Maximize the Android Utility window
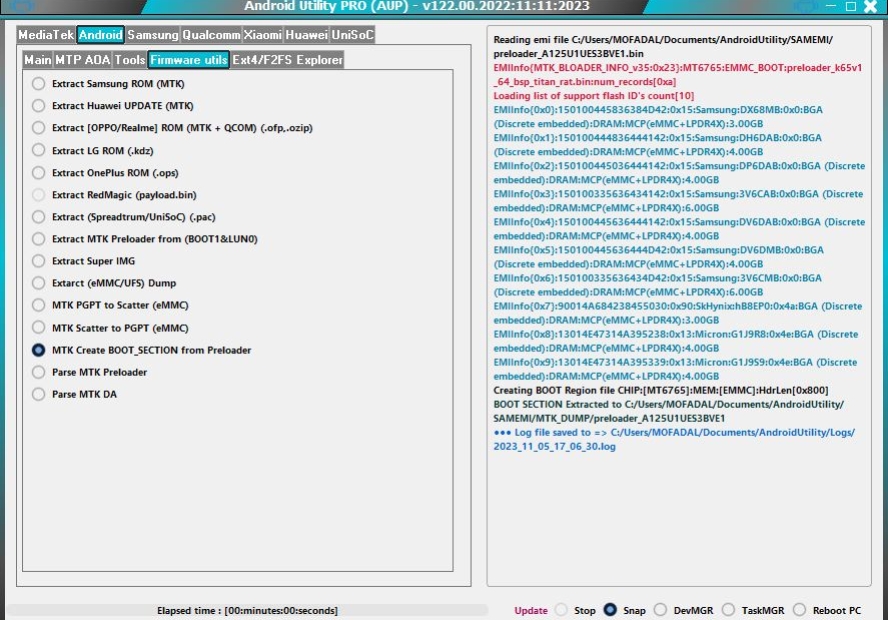 [851, 6]
